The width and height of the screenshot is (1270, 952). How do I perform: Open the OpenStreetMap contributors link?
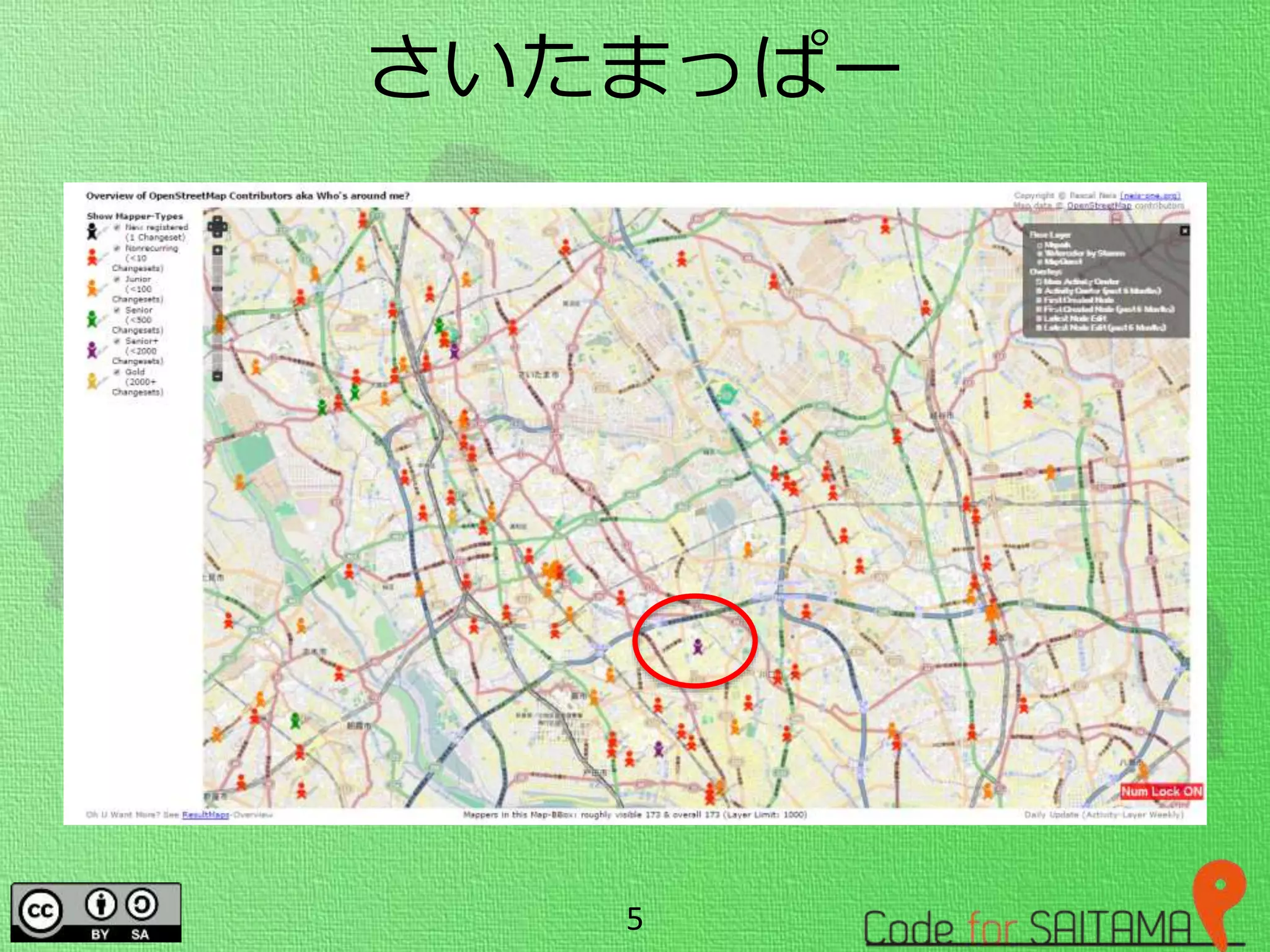[1099, 205]
